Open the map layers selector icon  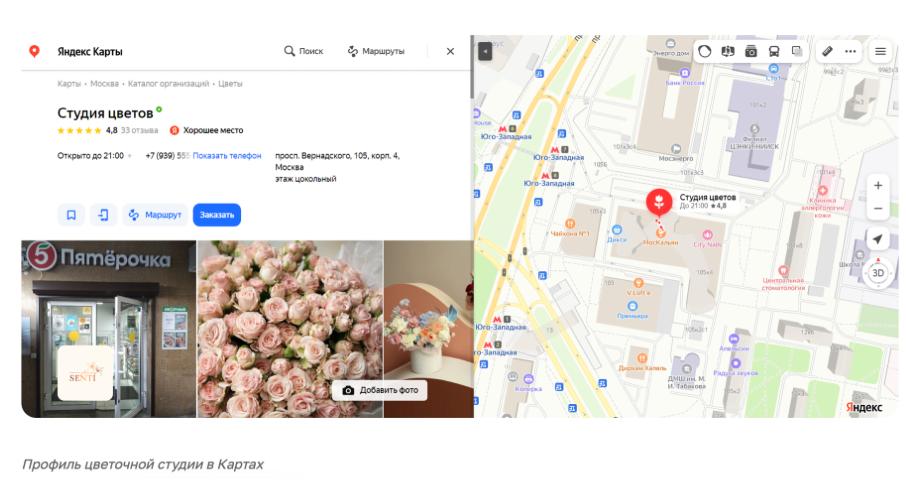(797, 51)
